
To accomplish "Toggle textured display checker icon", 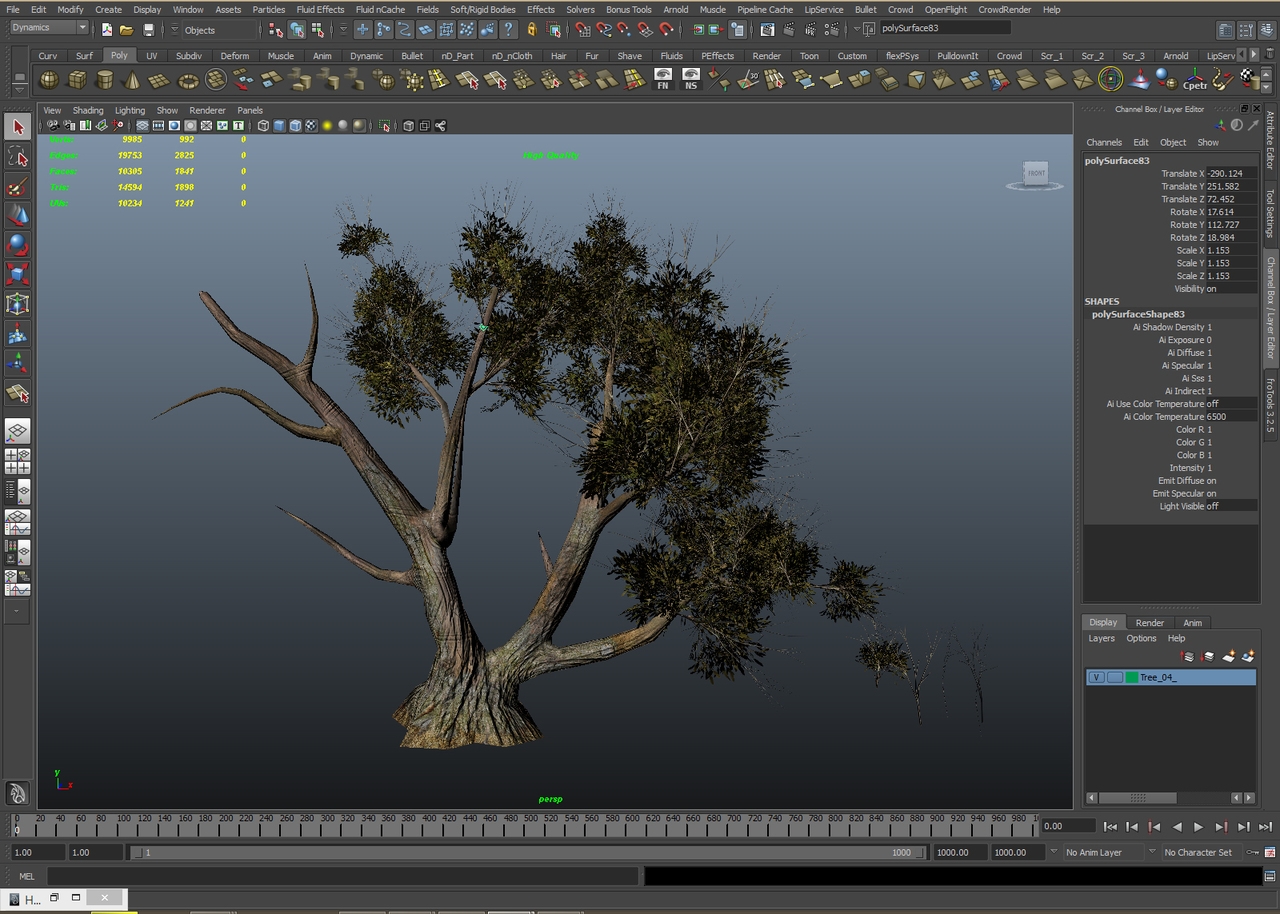I will tap(311, 126).
